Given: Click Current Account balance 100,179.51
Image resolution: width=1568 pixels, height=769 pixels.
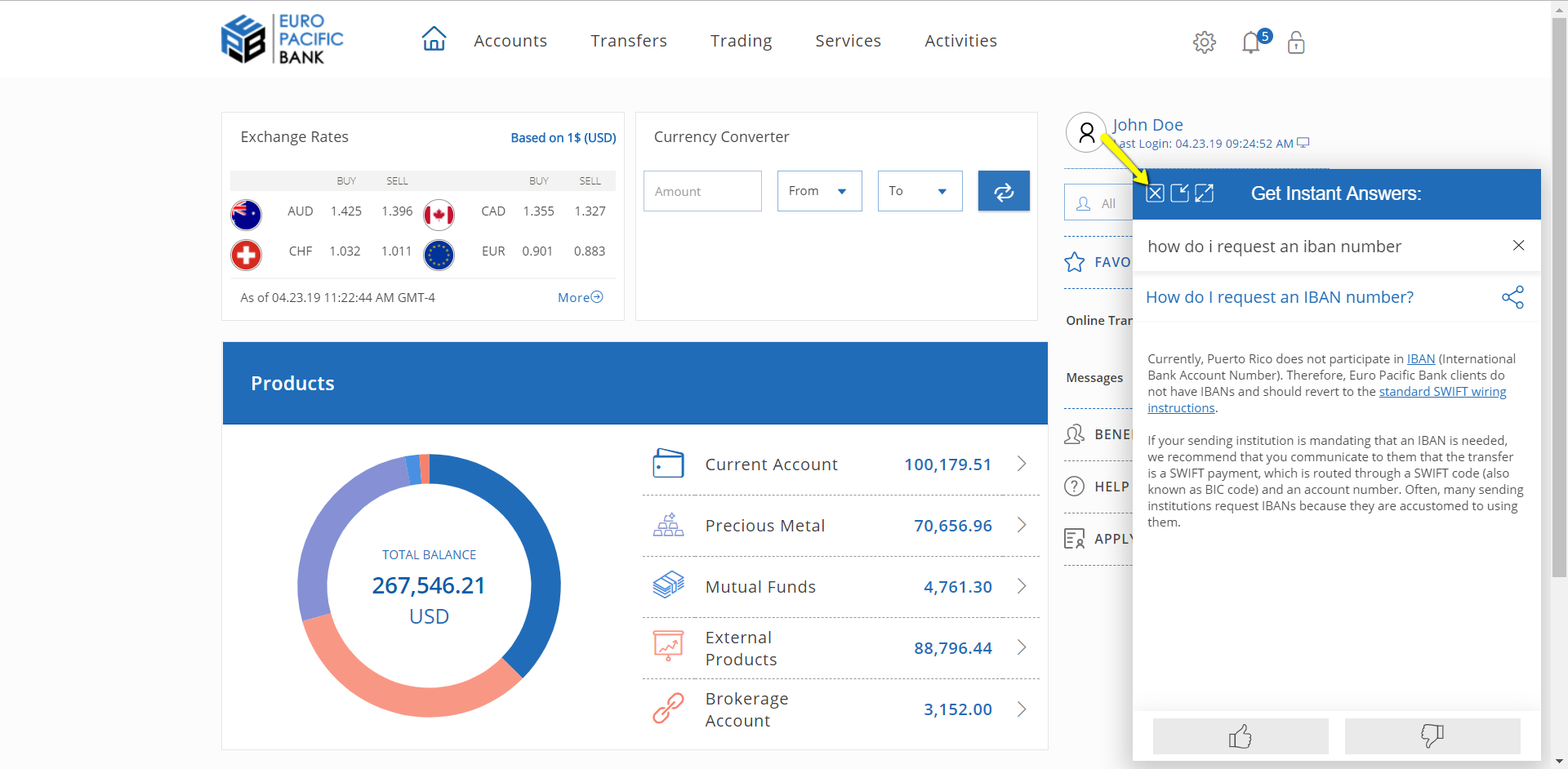Looking at the screenshot, I should (x=947, y=465).
